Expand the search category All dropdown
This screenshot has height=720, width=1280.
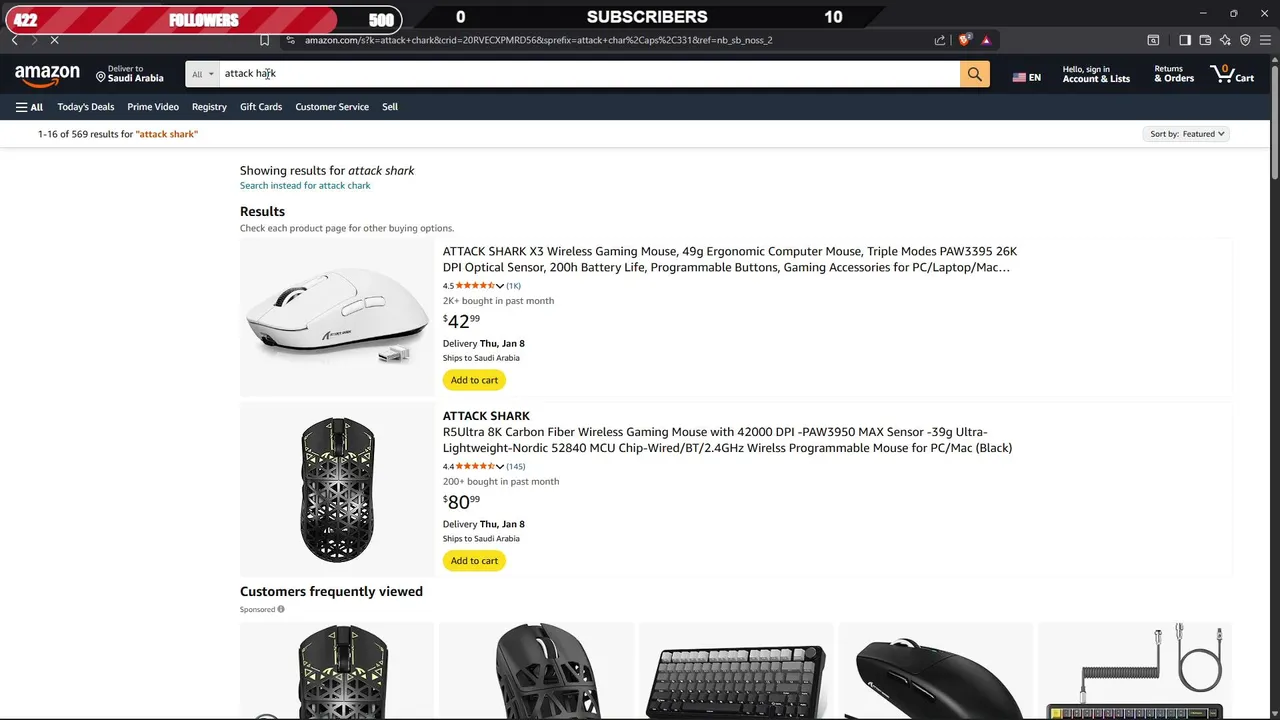(x=203, y=74)
